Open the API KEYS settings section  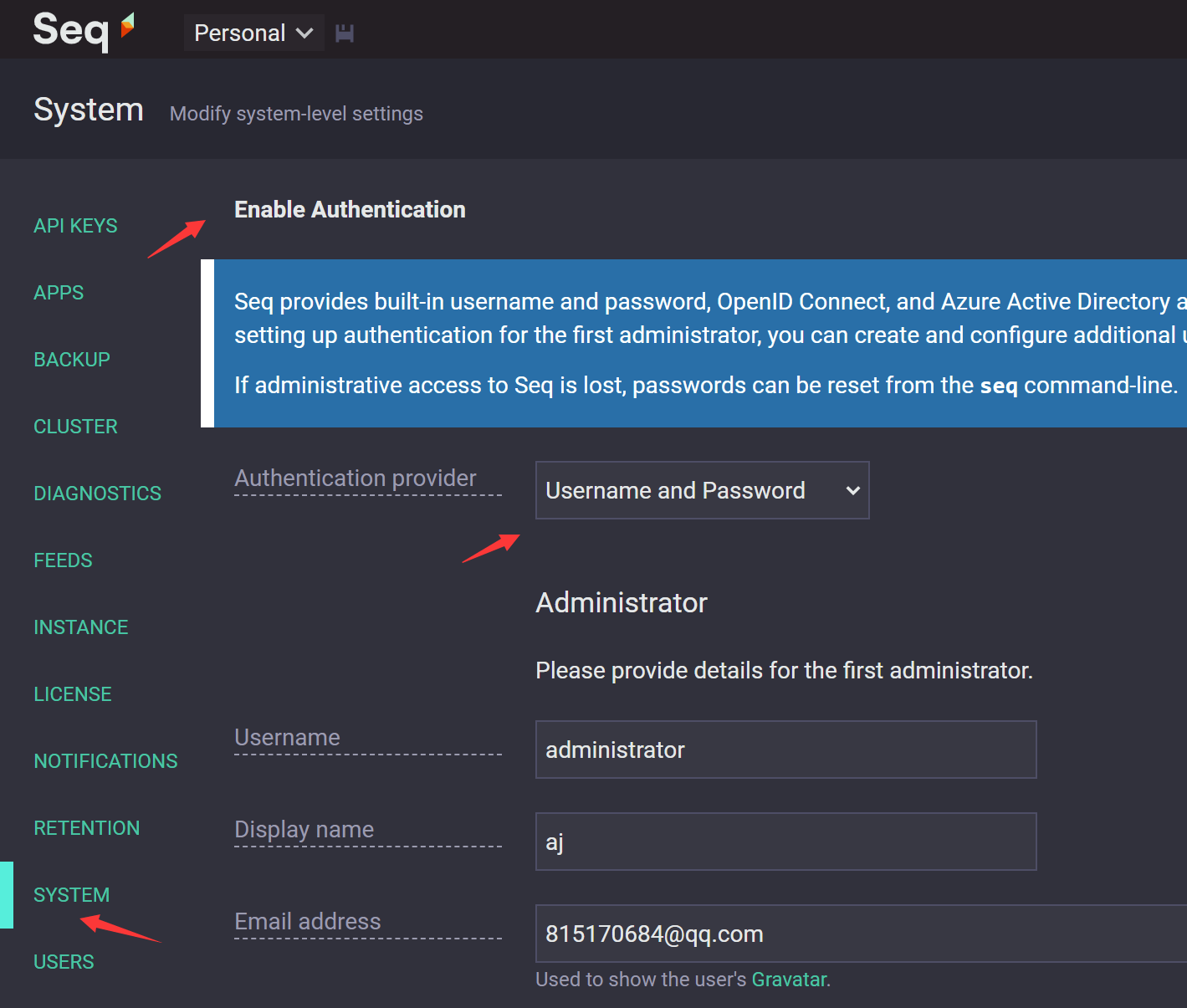pos(75,226)
